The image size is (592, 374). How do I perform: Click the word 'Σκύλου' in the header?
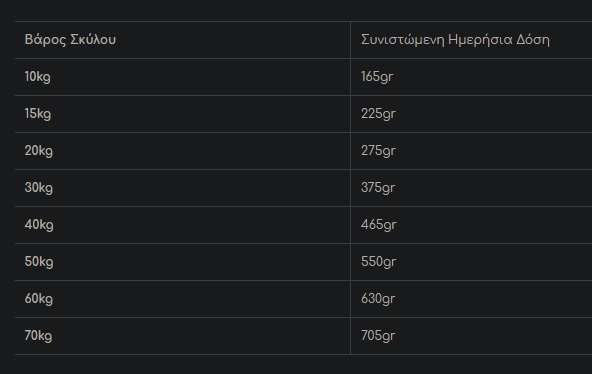(93, 39)
